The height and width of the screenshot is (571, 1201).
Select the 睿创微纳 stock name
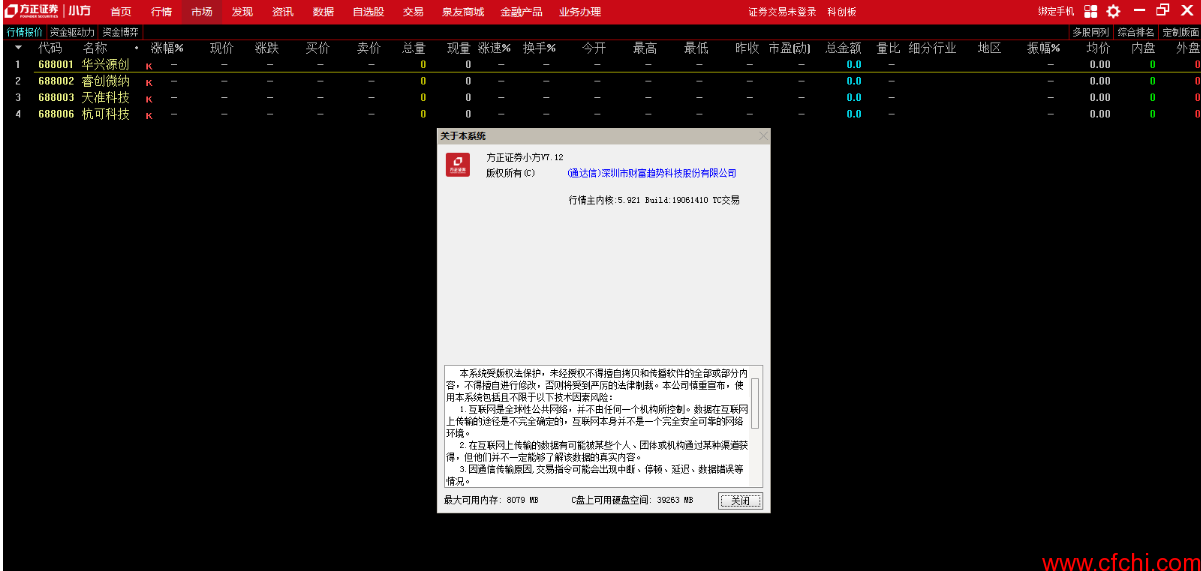point(106,81)
